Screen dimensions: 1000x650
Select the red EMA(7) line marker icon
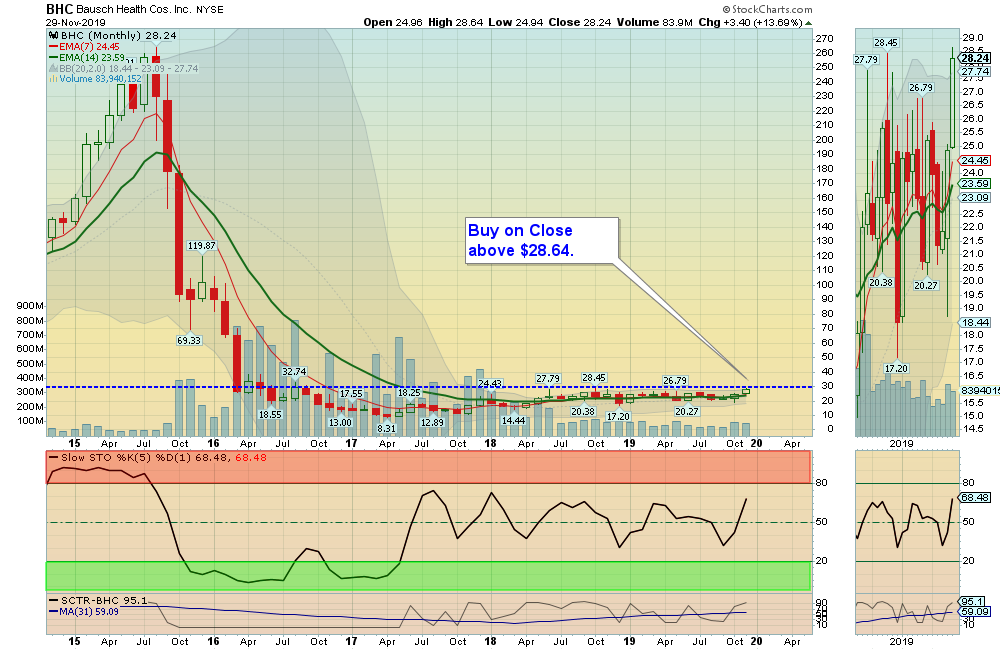coord(53,48)
